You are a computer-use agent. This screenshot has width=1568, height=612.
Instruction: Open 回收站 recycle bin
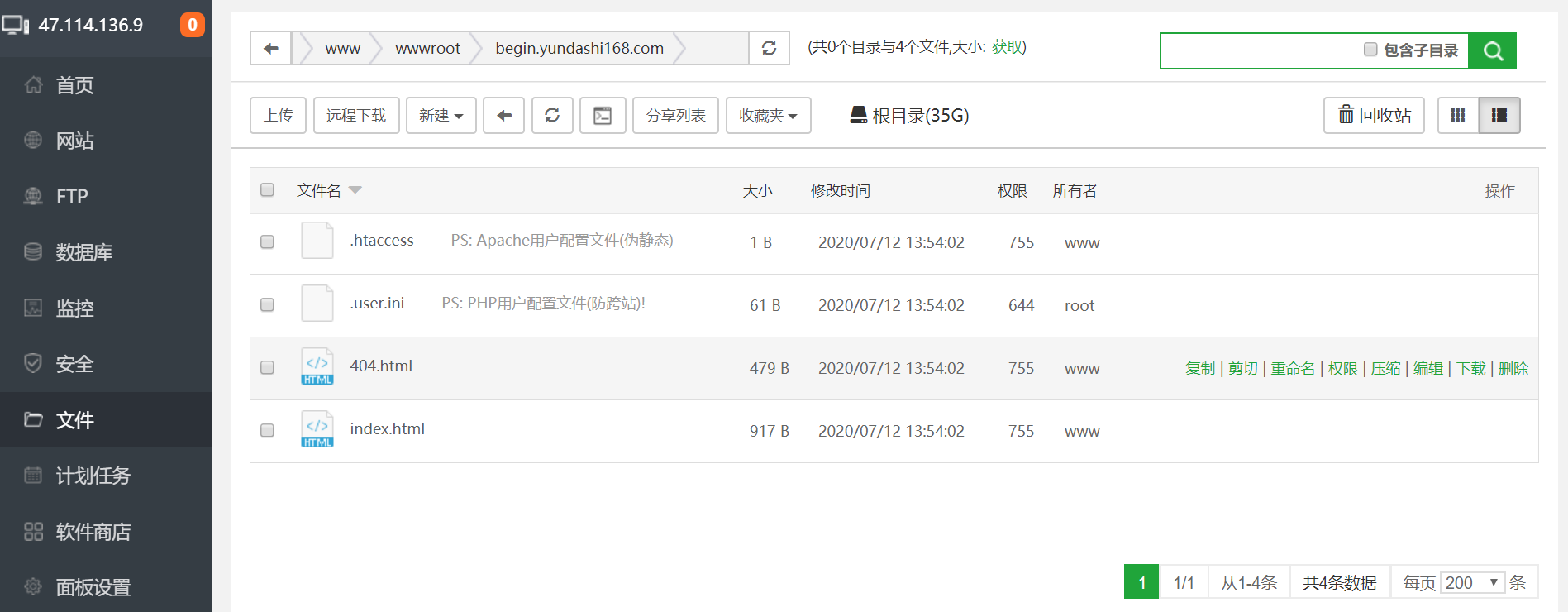click(x=1374, y=115)
